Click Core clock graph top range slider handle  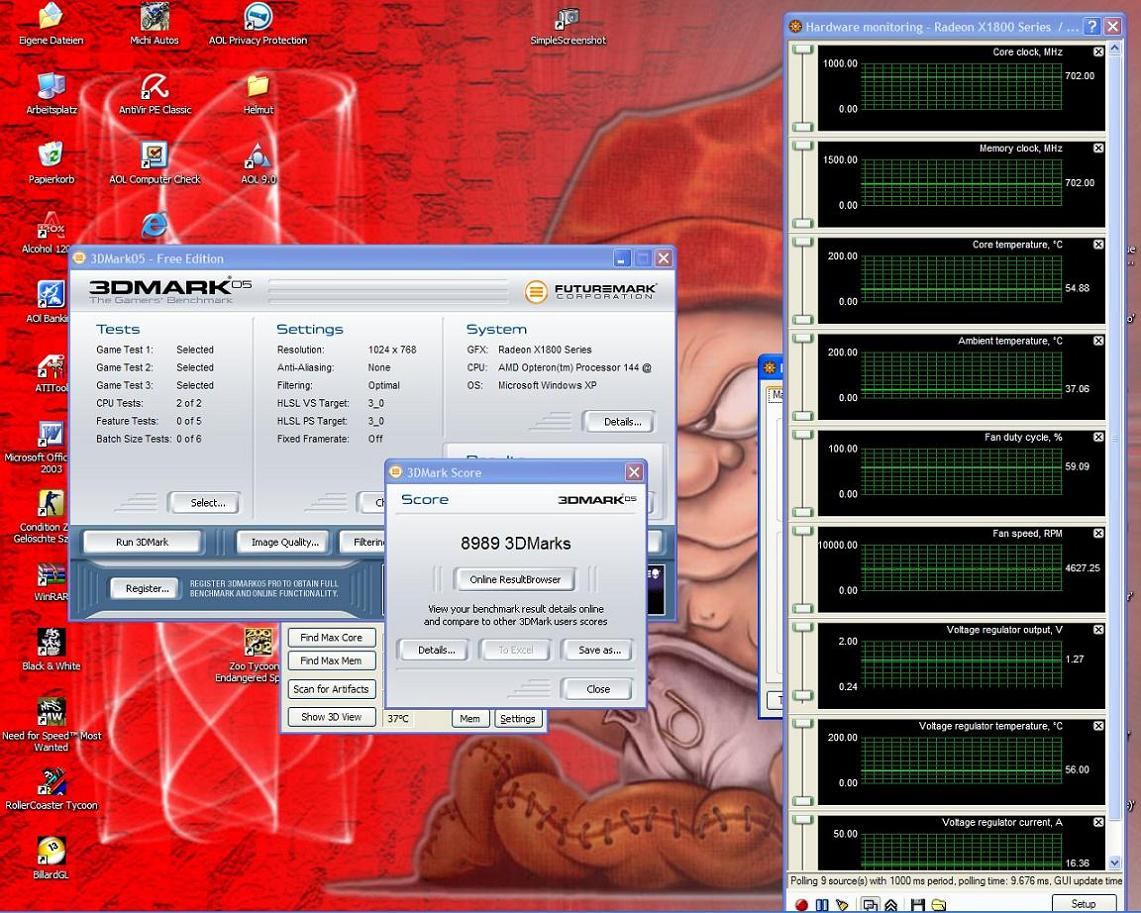click(802, 49)
